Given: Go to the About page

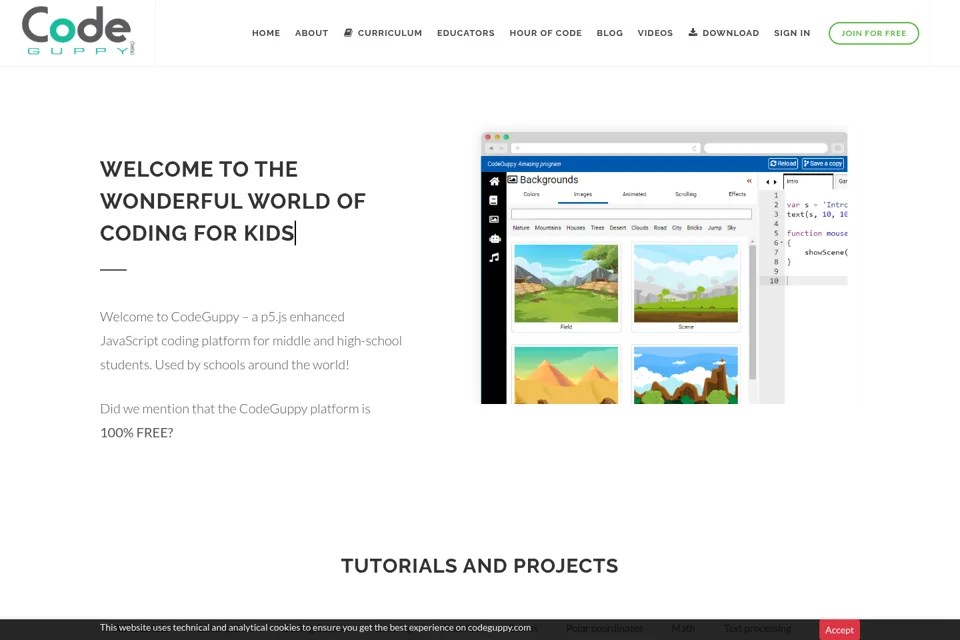Looking at the screenshot, I should click(x=312, y=33).
